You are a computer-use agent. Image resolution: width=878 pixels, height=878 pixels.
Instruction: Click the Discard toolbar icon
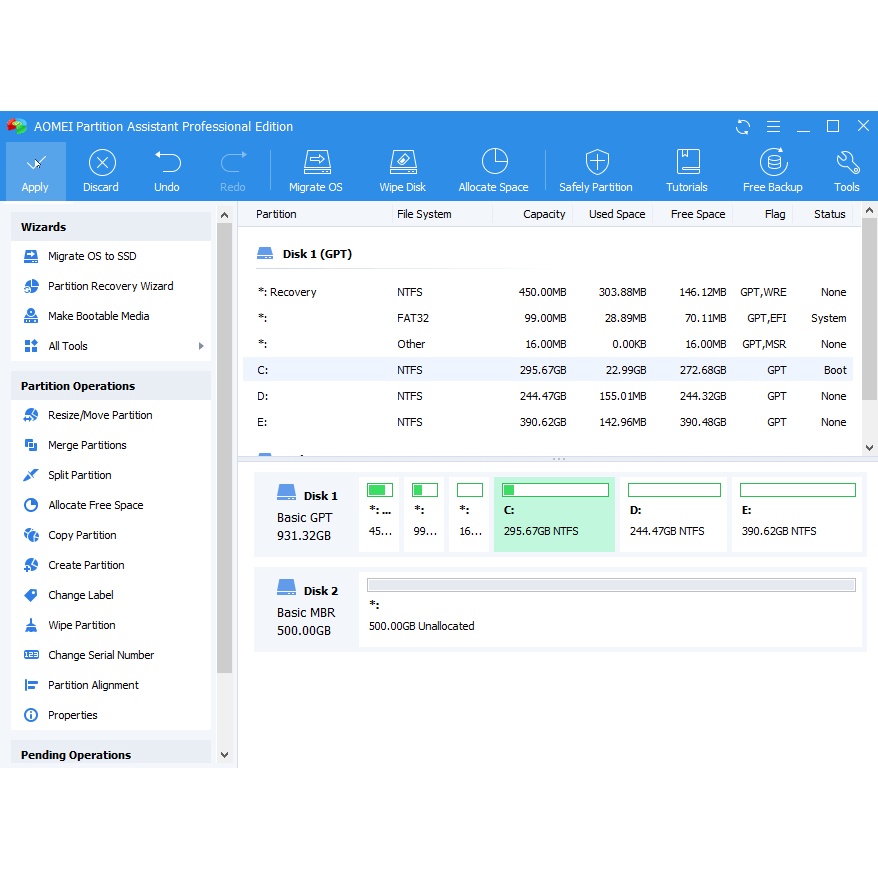pos(102,163)
